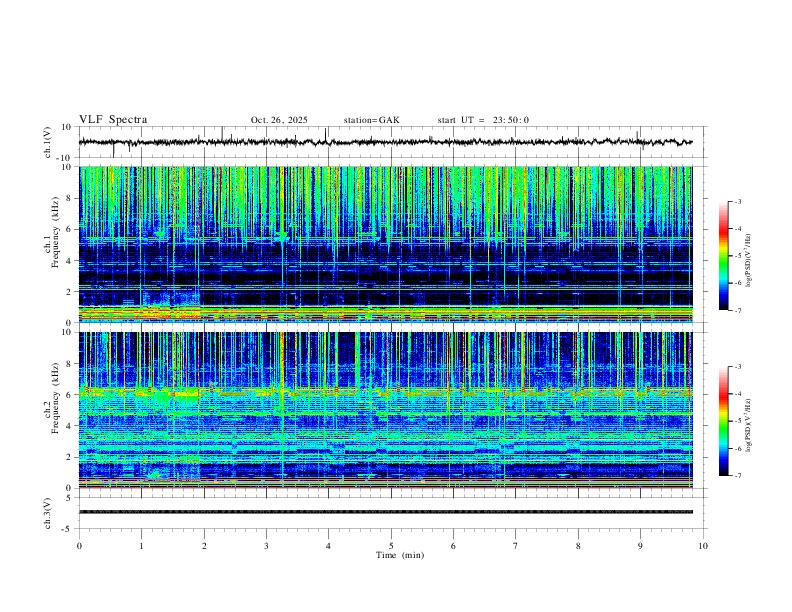Click time axis tick label "10"
The height and width of the screenshot is (612, 792).
coord(703,546)
